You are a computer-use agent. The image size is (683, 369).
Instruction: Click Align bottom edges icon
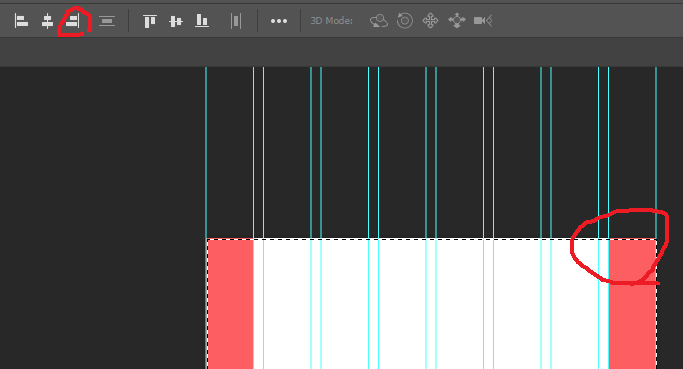coord(202,20)
